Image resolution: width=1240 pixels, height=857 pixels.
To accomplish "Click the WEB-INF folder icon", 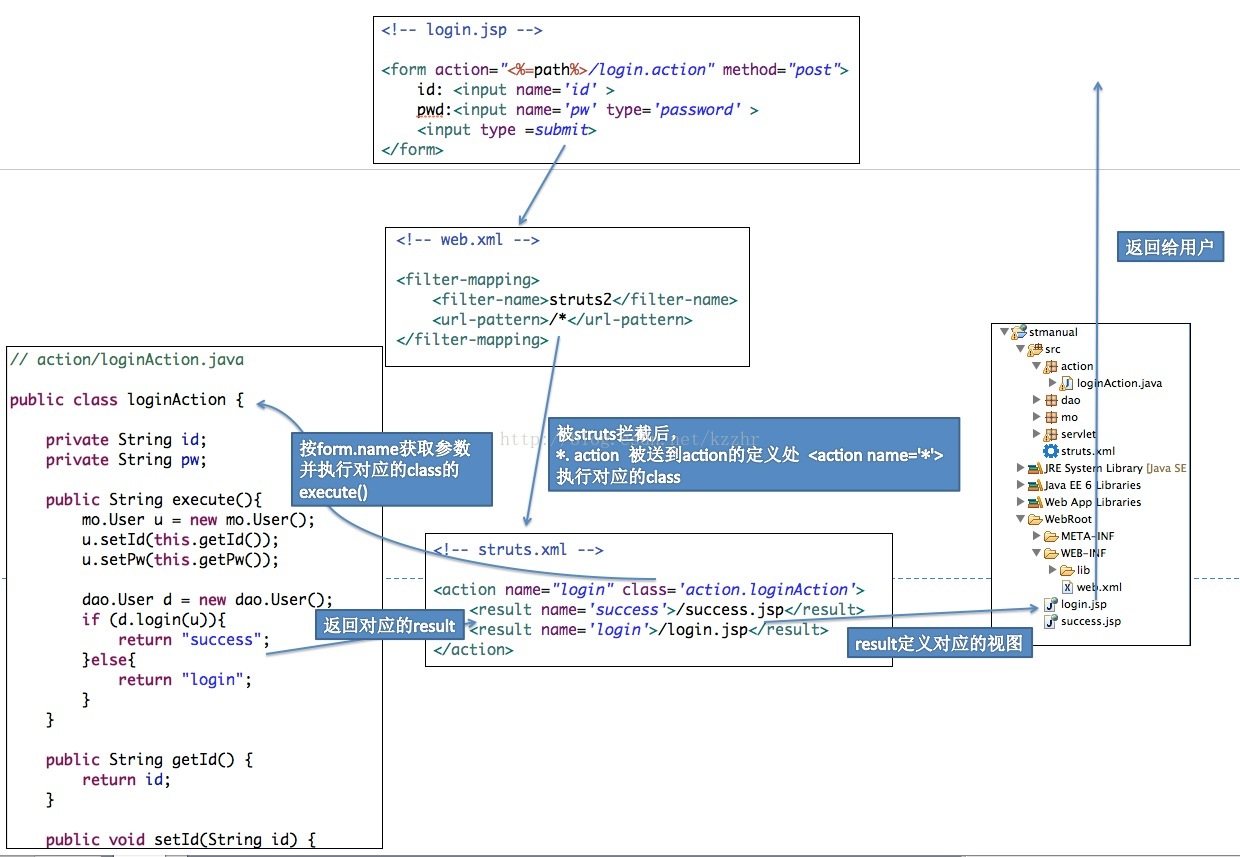I will [x=1051, y=553].
